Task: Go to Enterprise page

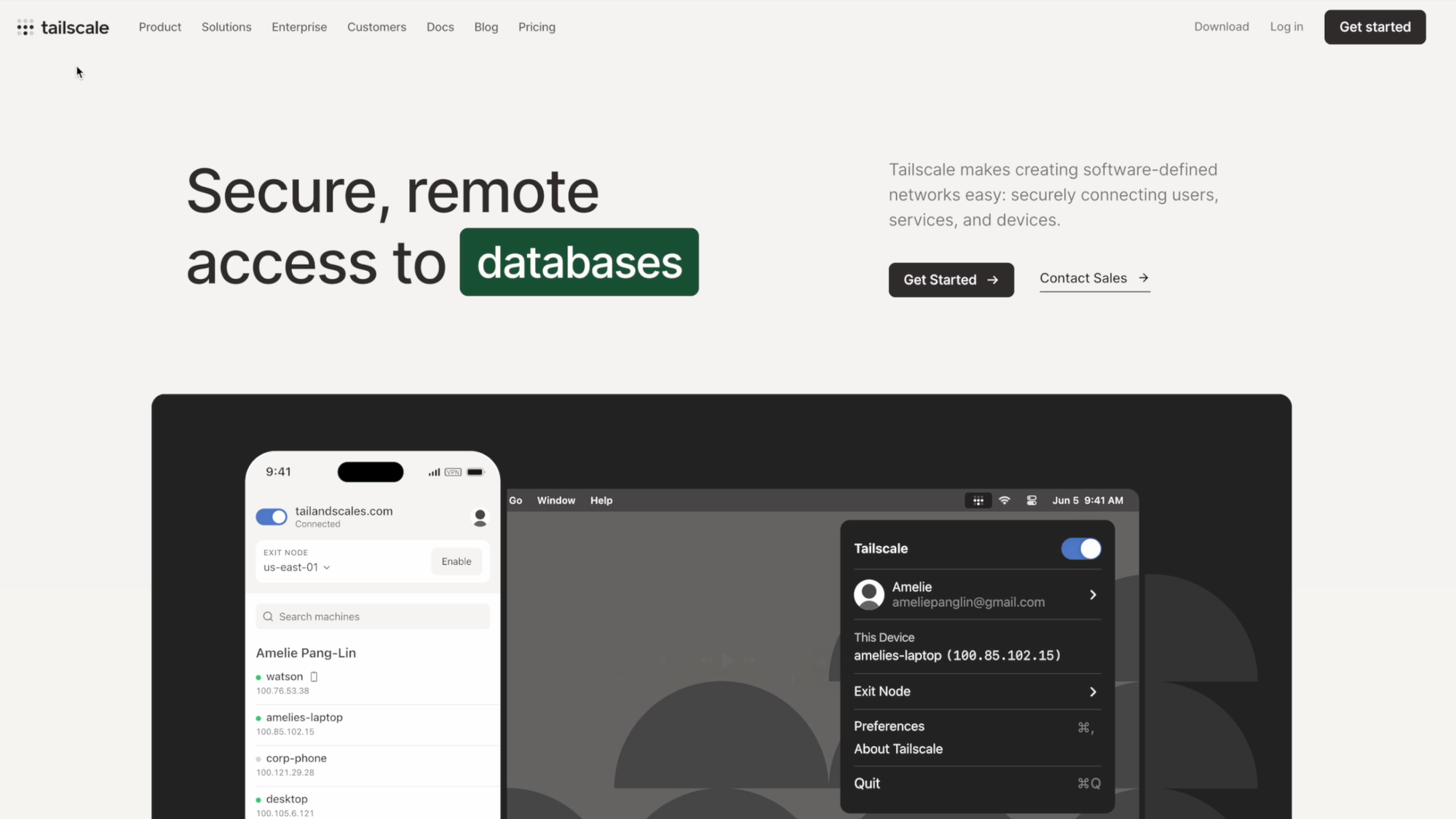Action: [299, 27]
